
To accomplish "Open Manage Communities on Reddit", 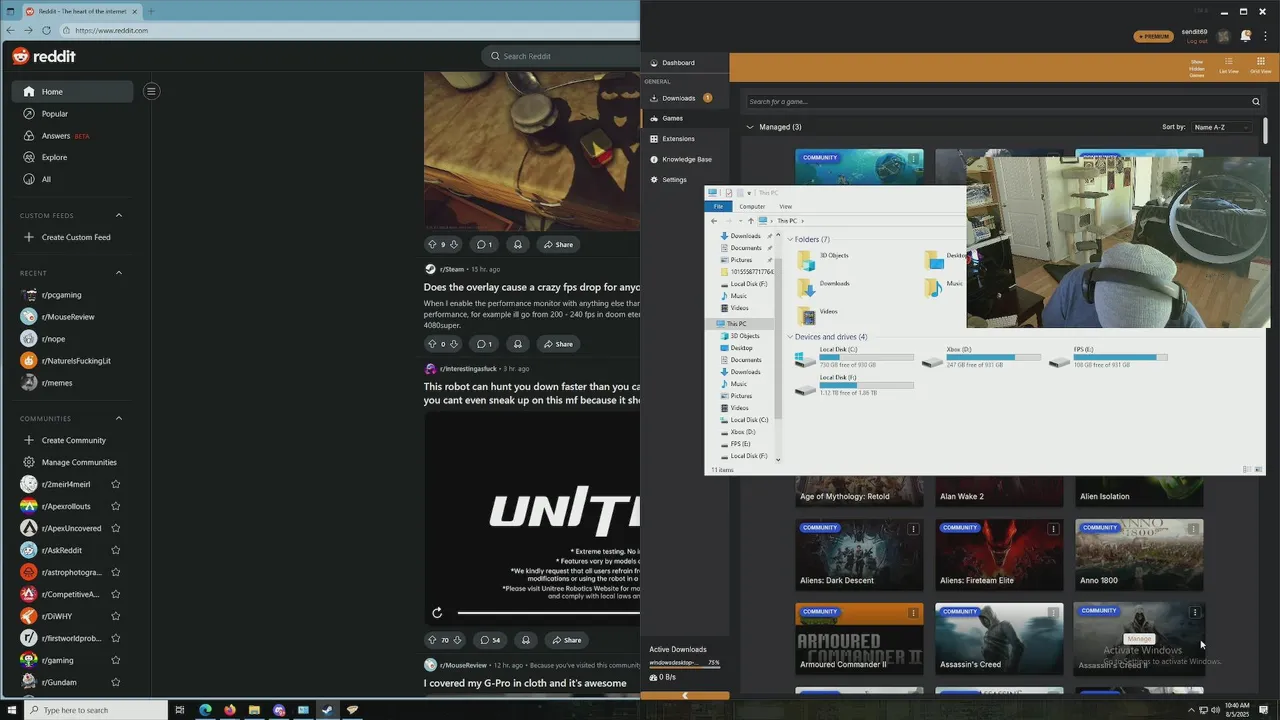I will click(x=70, y=462).
